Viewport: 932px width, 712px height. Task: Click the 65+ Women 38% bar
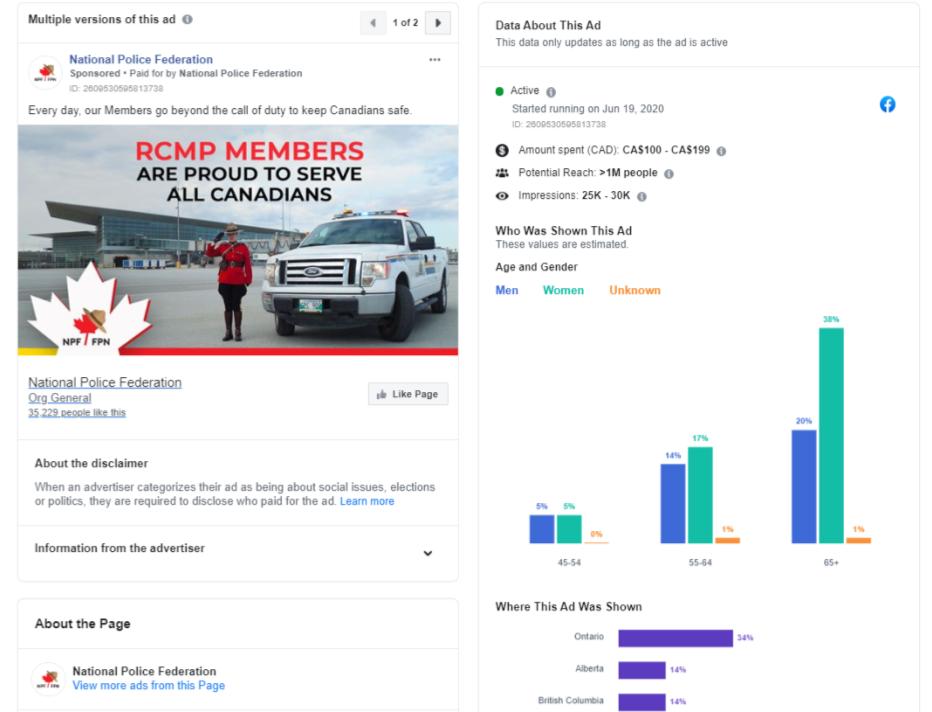click(831, 436)
